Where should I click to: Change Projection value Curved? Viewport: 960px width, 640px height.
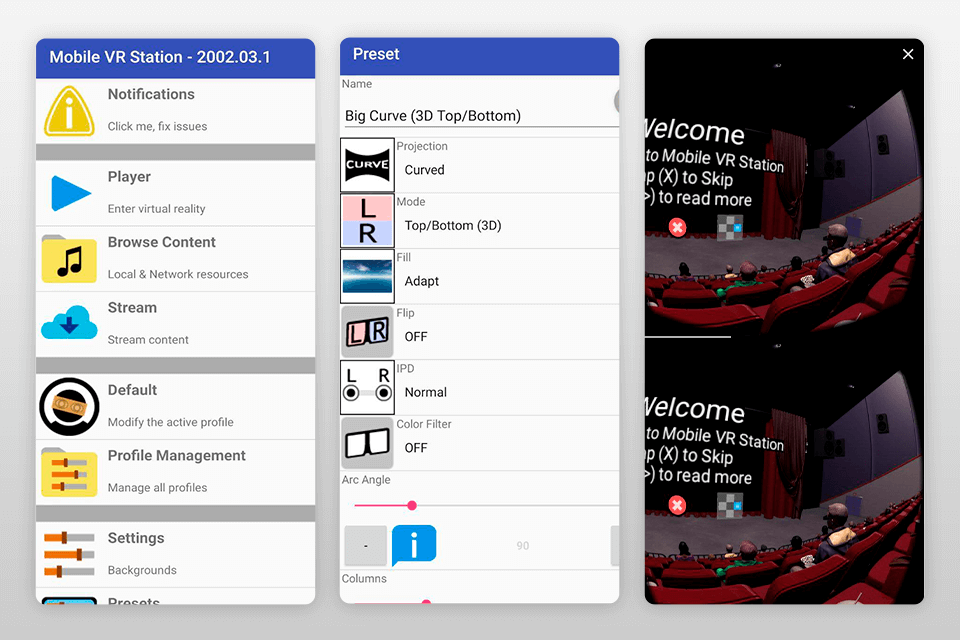tap(424, 170)
